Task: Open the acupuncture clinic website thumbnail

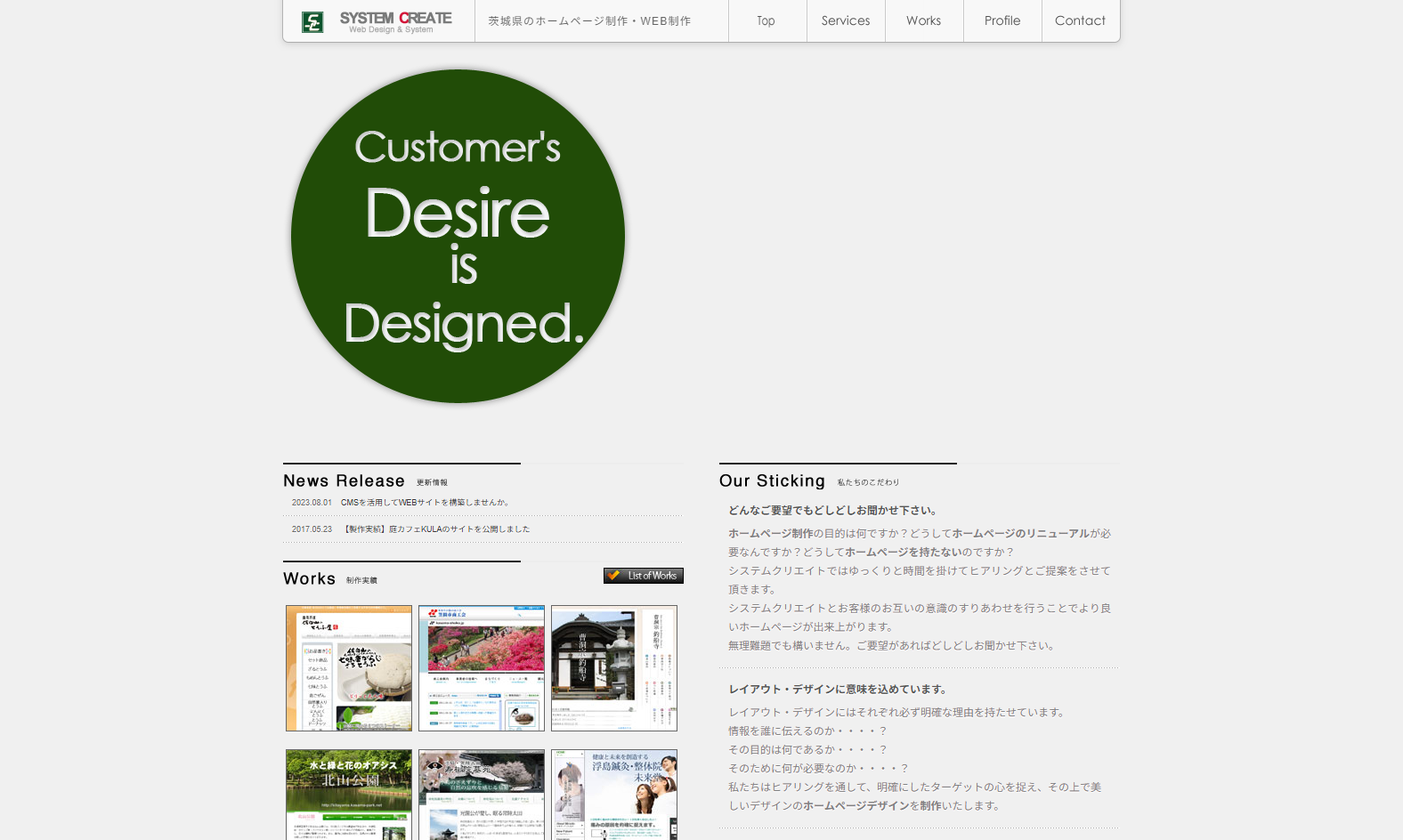Action: pos(614,795)
